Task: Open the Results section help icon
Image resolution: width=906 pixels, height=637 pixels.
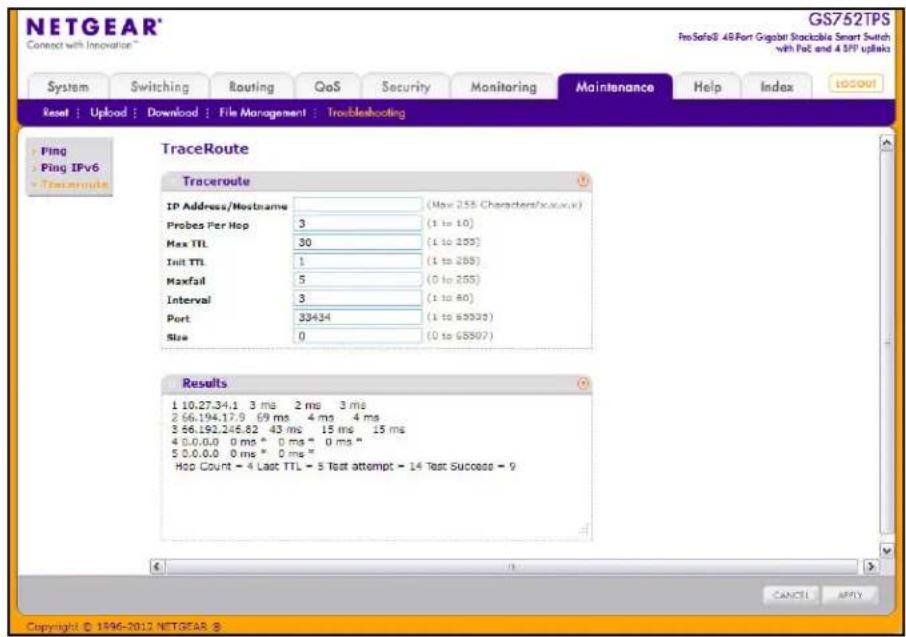Action: coord(582,383)
